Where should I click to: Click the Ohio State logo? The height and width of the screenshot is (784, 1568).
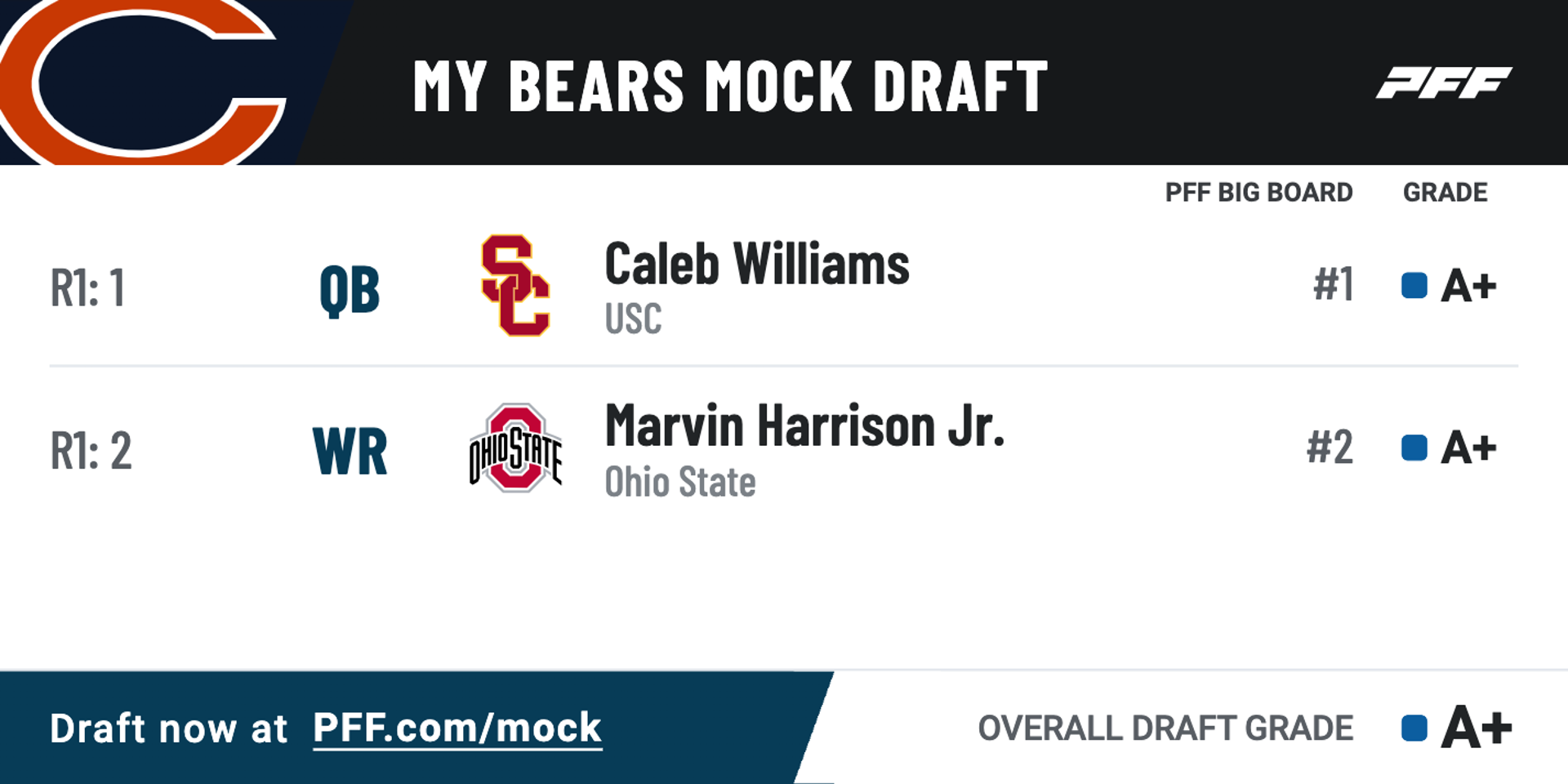515,448
